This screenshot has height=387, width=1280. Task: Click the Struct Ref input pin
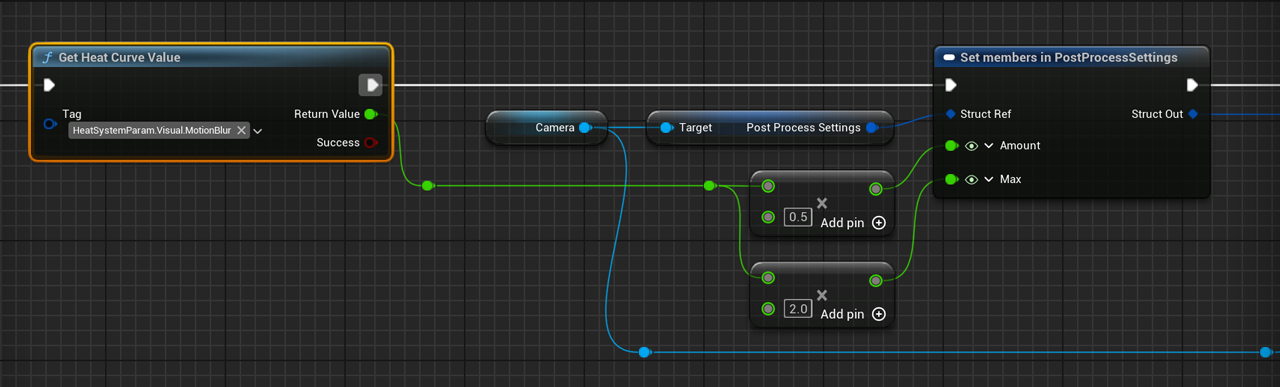tap(951, 114)
